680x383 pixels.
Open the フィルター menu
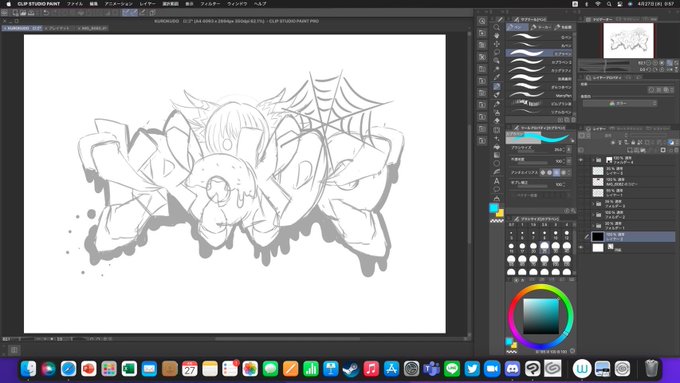pyautogui.click(x=210, y=4)
